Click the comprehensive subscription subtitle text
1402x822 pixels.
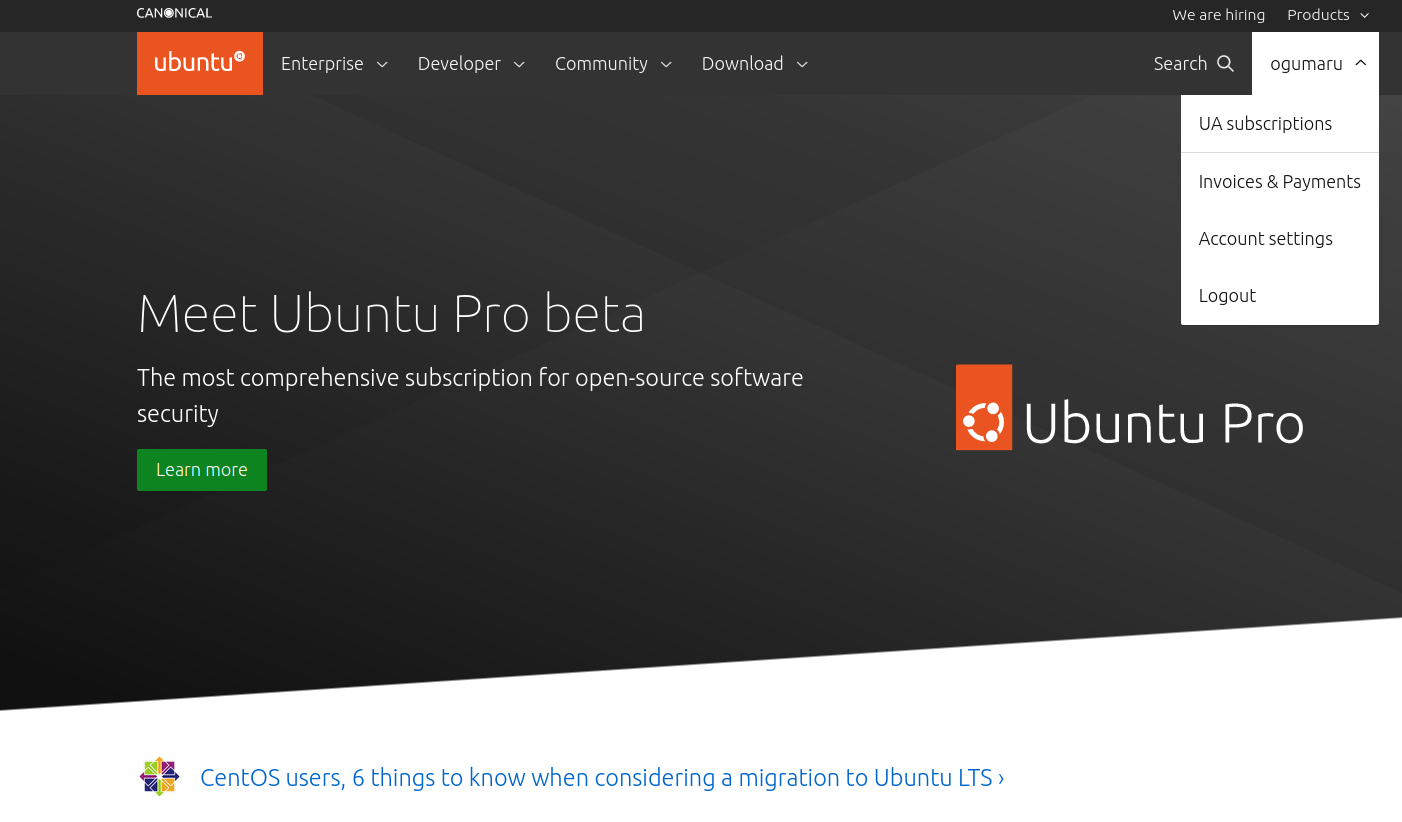point(470,396)
